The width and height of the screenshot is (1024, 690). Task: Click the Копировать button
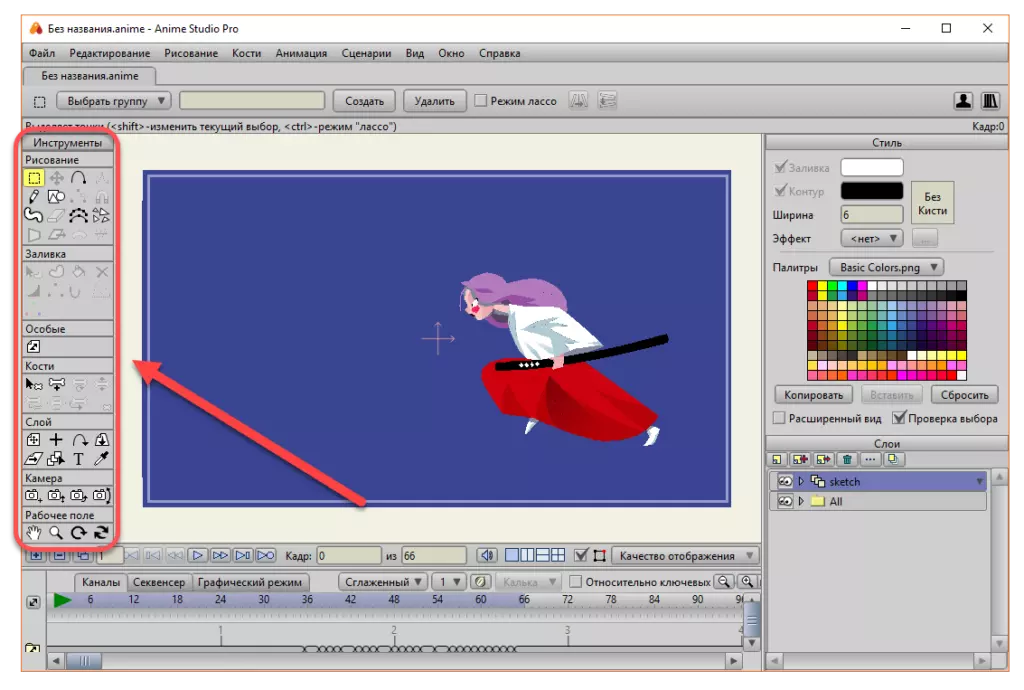pos(813,394)
